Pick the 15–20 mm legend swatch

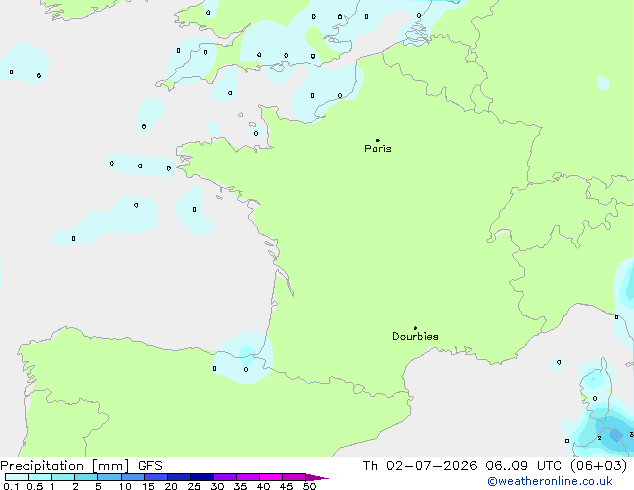(156, 477)
